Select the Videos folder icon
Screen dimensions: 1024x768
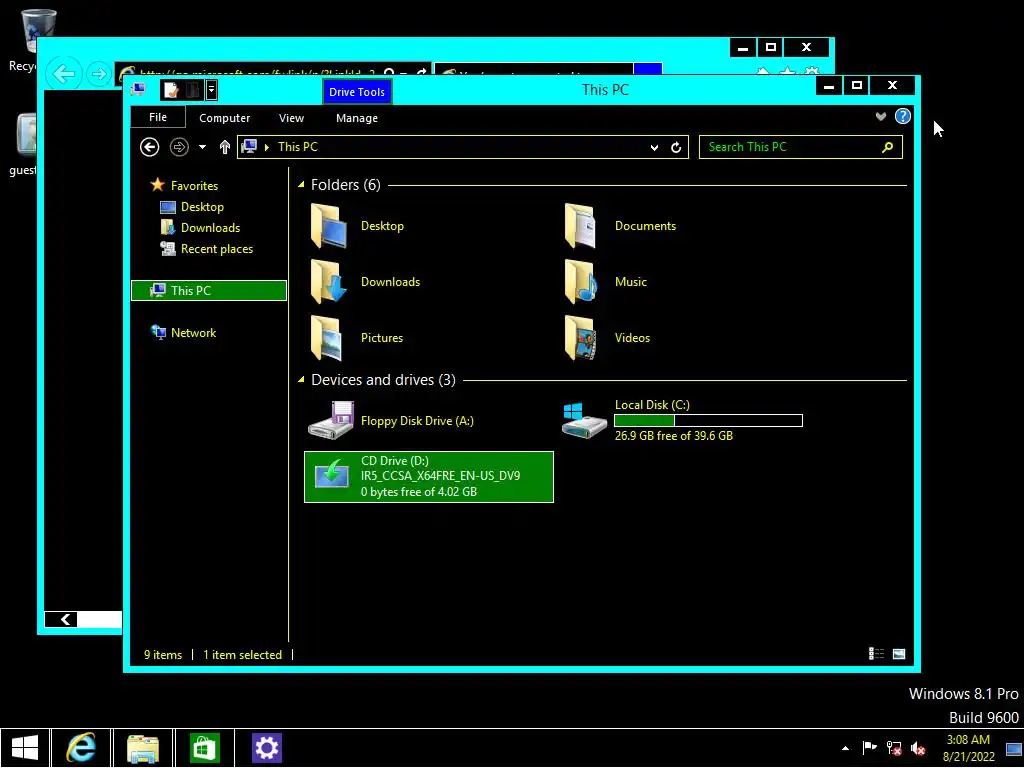581,338
